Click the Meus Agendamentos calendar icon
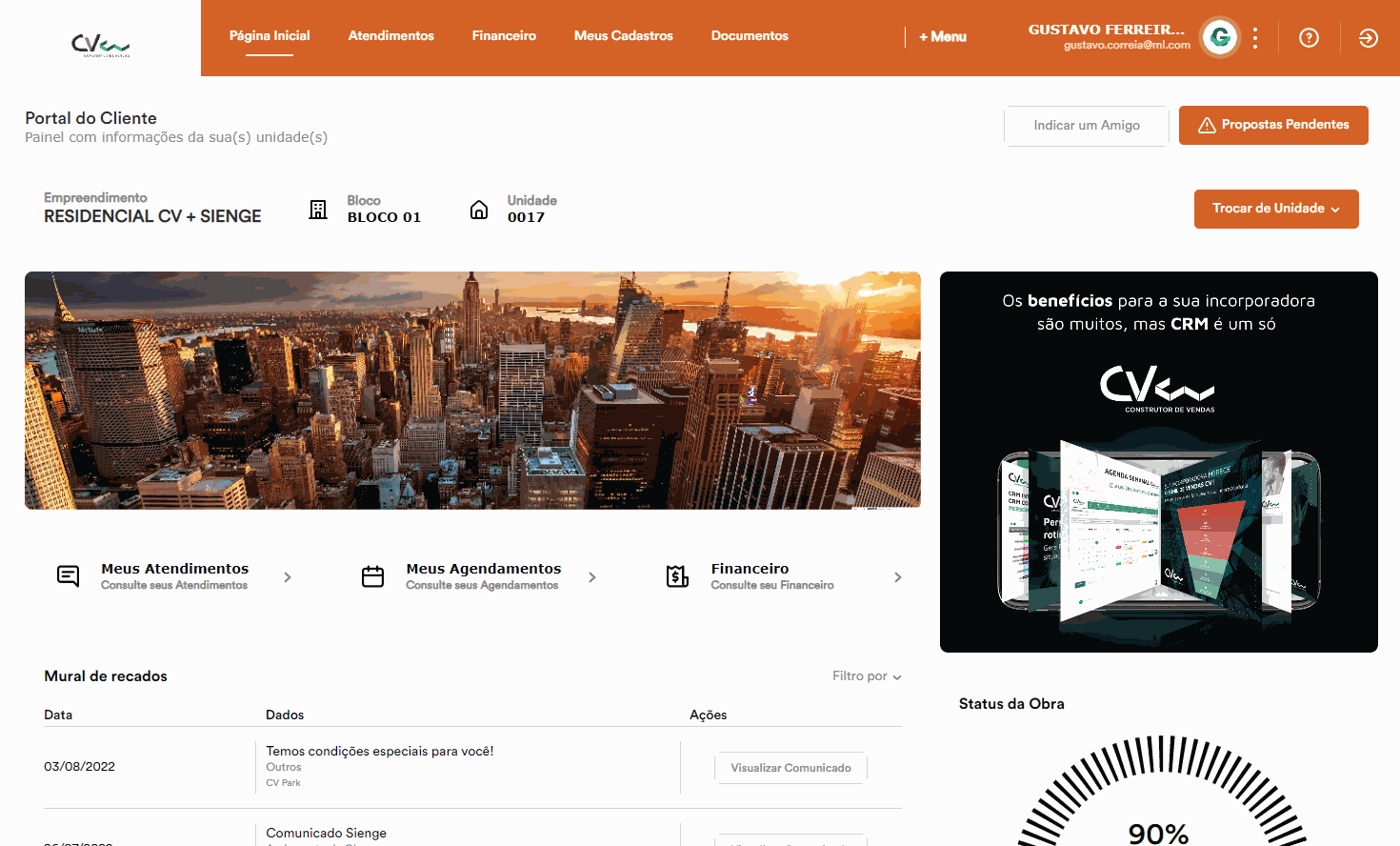 click(x=373, y=576)
